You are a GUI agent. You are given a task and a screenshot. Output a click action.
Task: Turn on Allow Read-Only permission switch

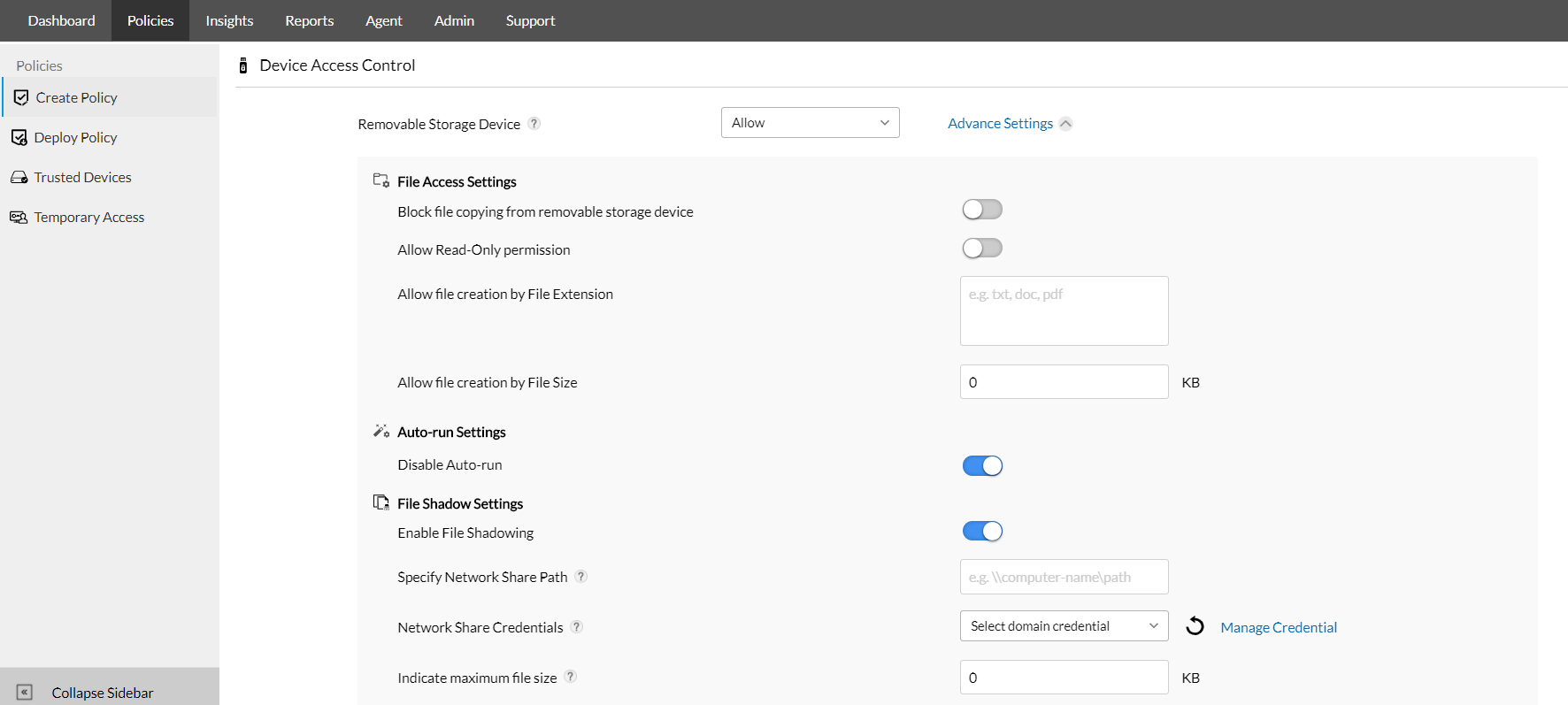(x=982, y=249)
